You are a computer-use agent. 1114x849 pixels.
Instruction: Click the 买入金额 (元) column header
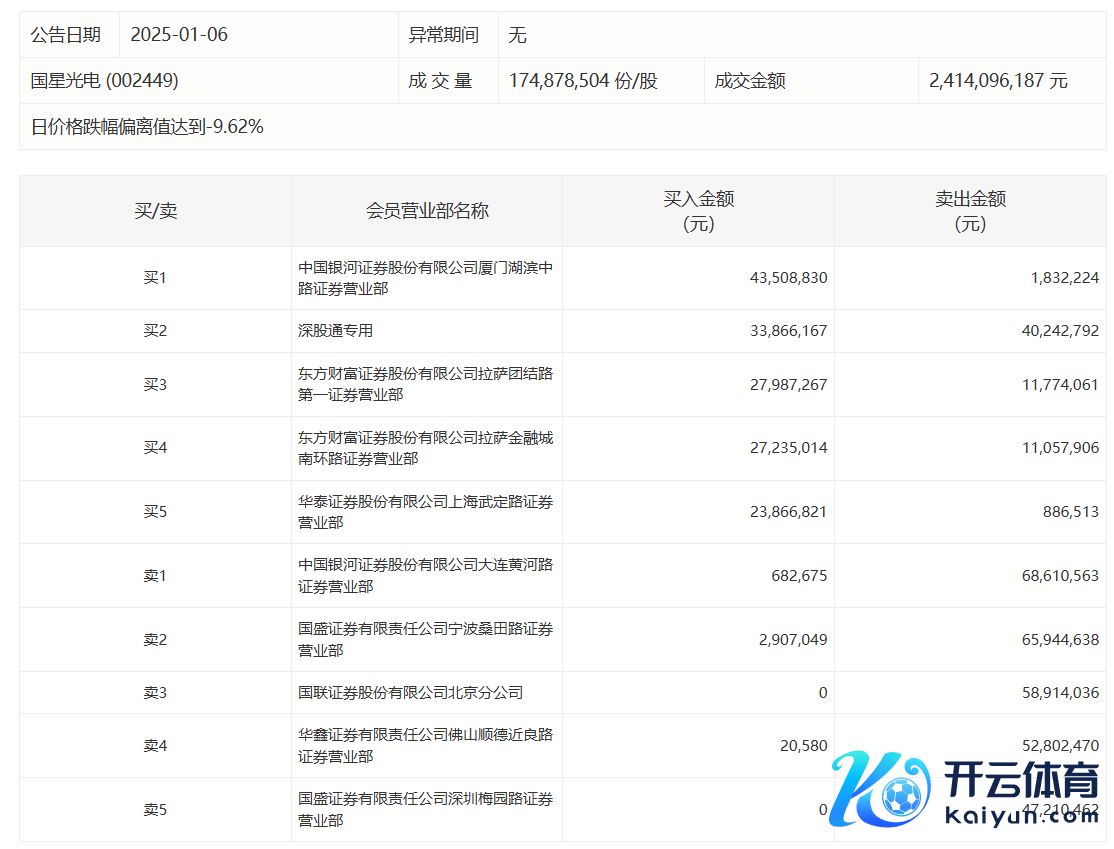(x=698, y=211)
